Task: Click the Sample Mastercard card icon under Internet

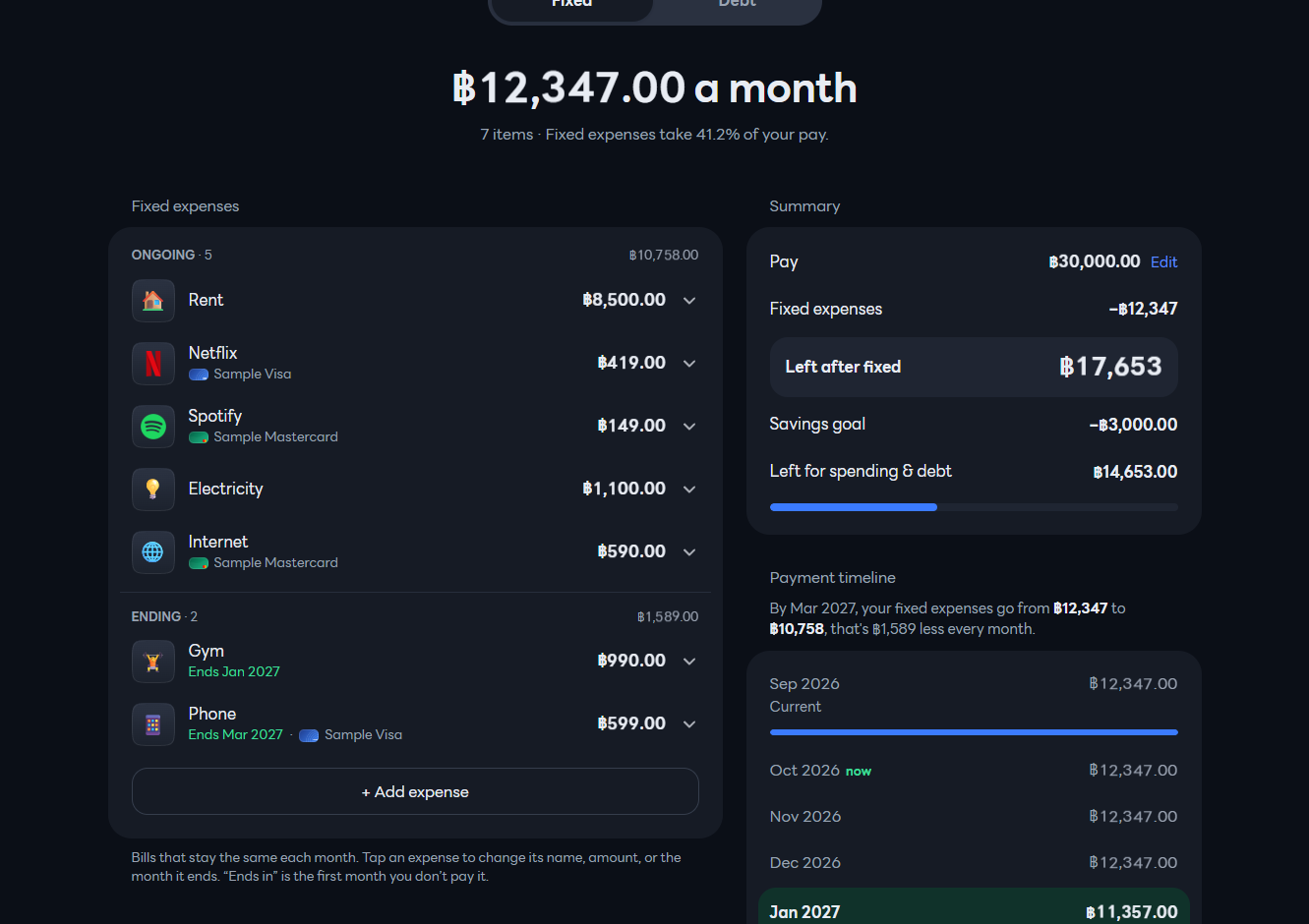Action: 199,563
